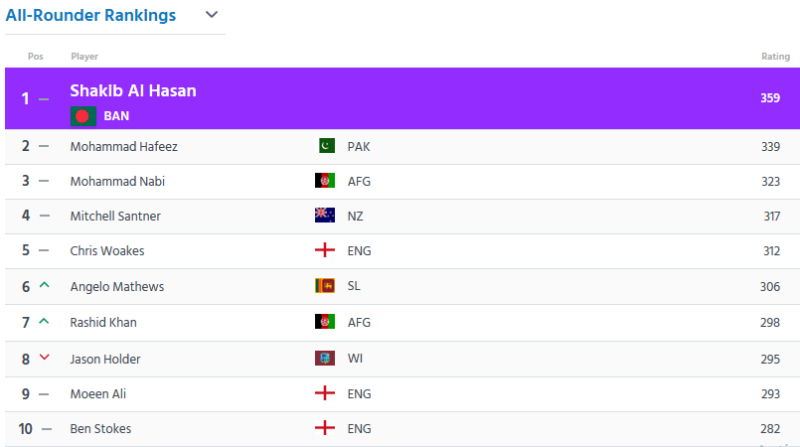Click the Rating column header

776,57
